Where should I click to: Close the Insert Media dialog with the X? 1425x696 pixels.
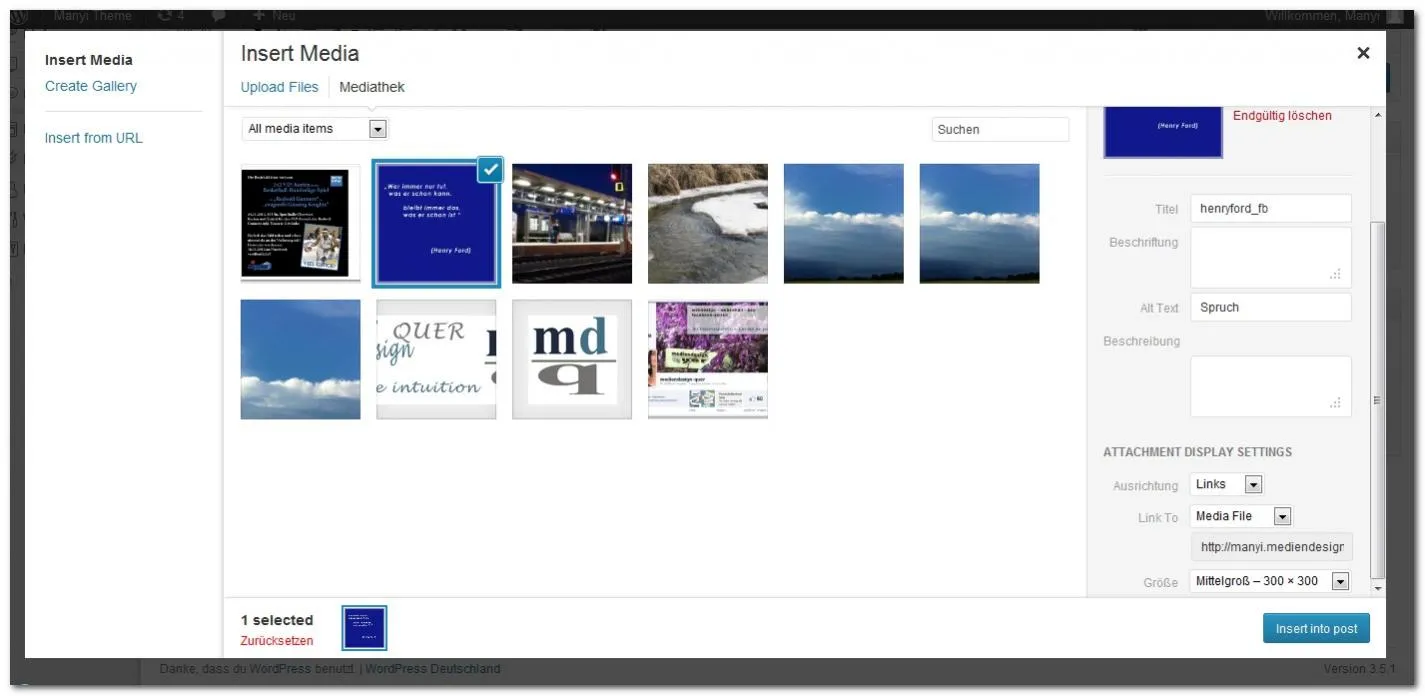(1363, 53)
